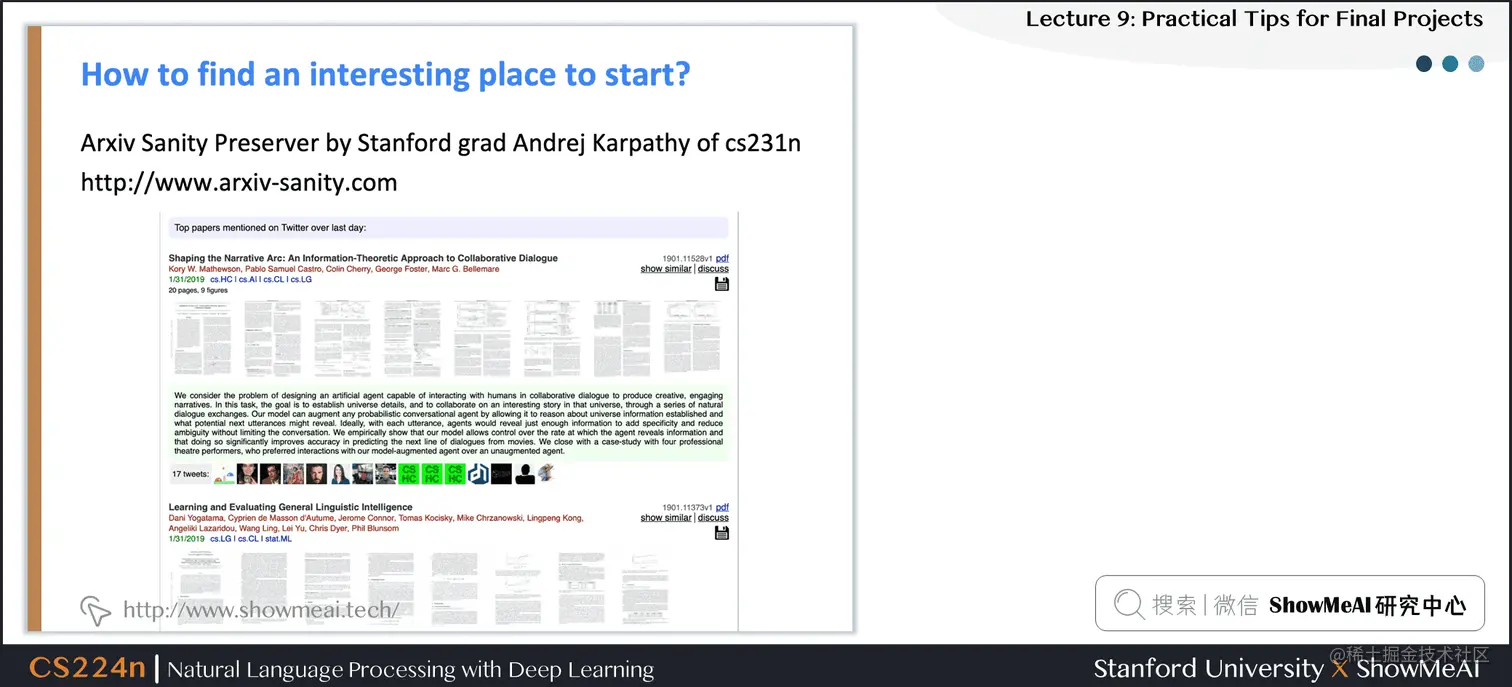The width and height of the screenshot is (1512, 687).
Task: Click author Dani Yogatama
Action: click(x=196, y=518)
